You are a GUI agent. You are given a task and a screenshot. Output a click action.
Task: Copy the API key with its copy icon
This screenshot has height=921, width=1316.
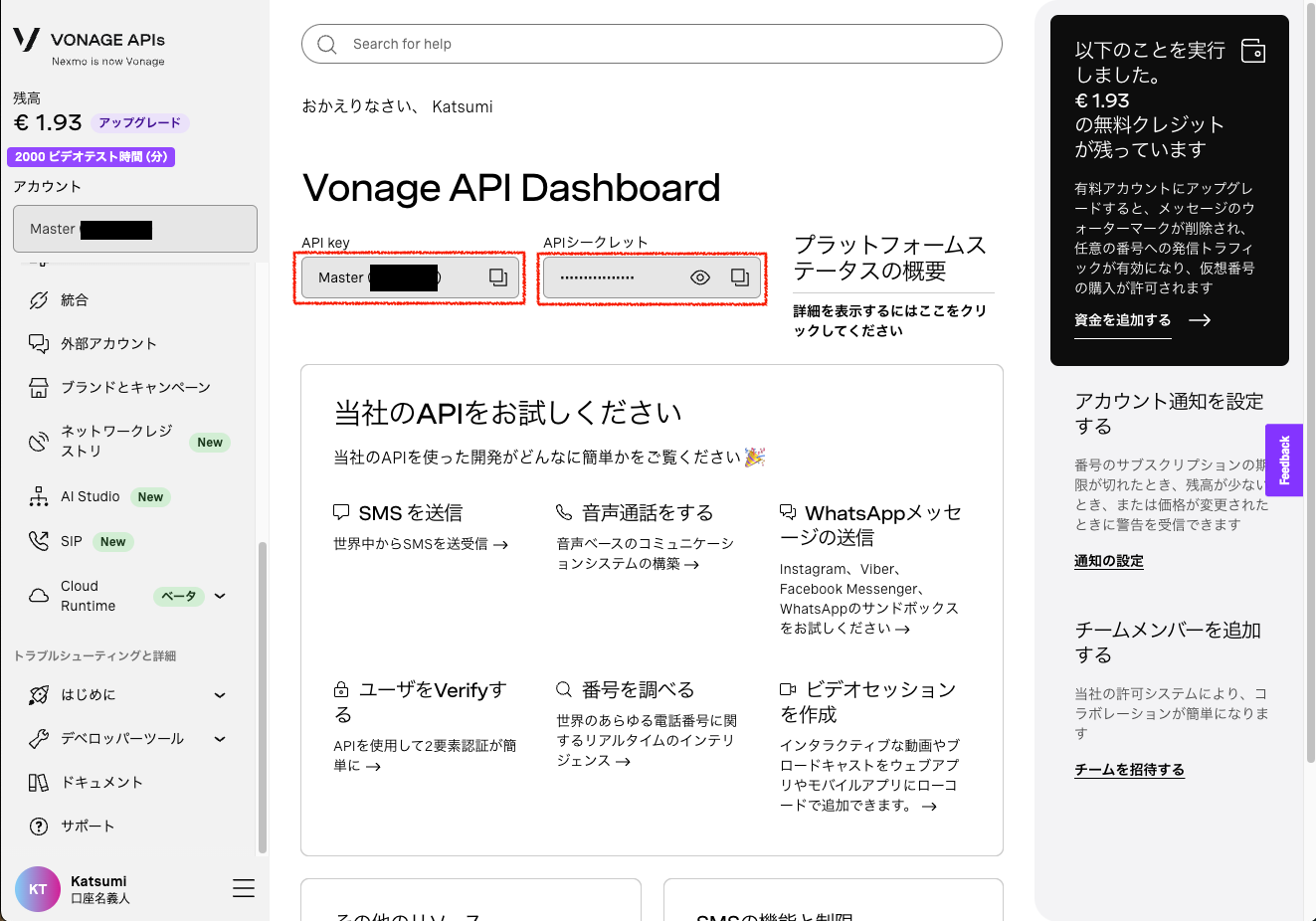(x=498, y=277)
